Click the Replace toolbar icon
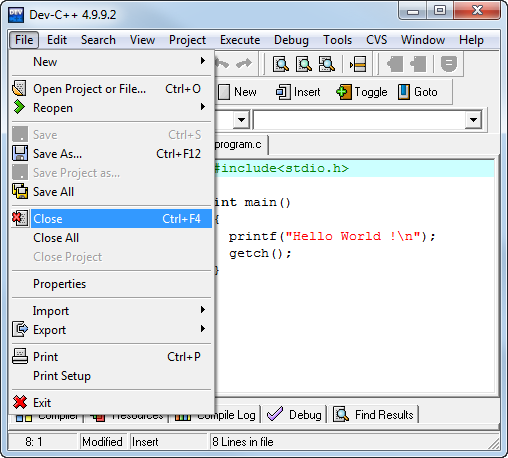508x458 pixels. (x=304, y=64)
